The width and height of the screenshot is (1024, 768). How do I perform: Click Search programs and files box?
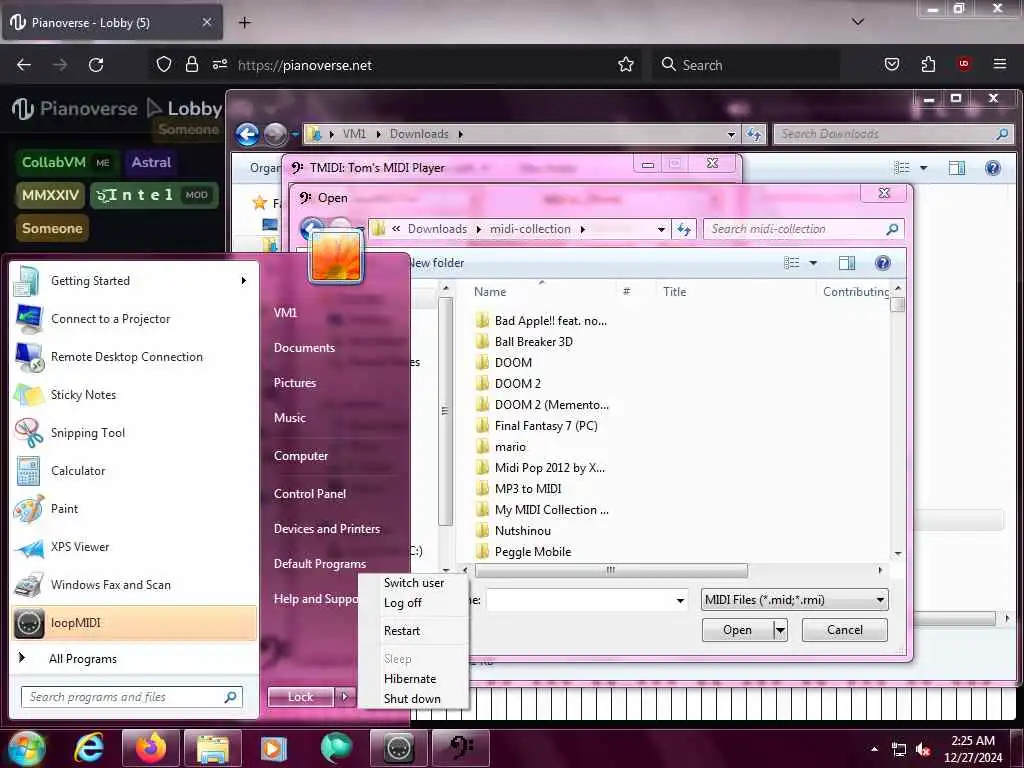click(x=132, y=697)
